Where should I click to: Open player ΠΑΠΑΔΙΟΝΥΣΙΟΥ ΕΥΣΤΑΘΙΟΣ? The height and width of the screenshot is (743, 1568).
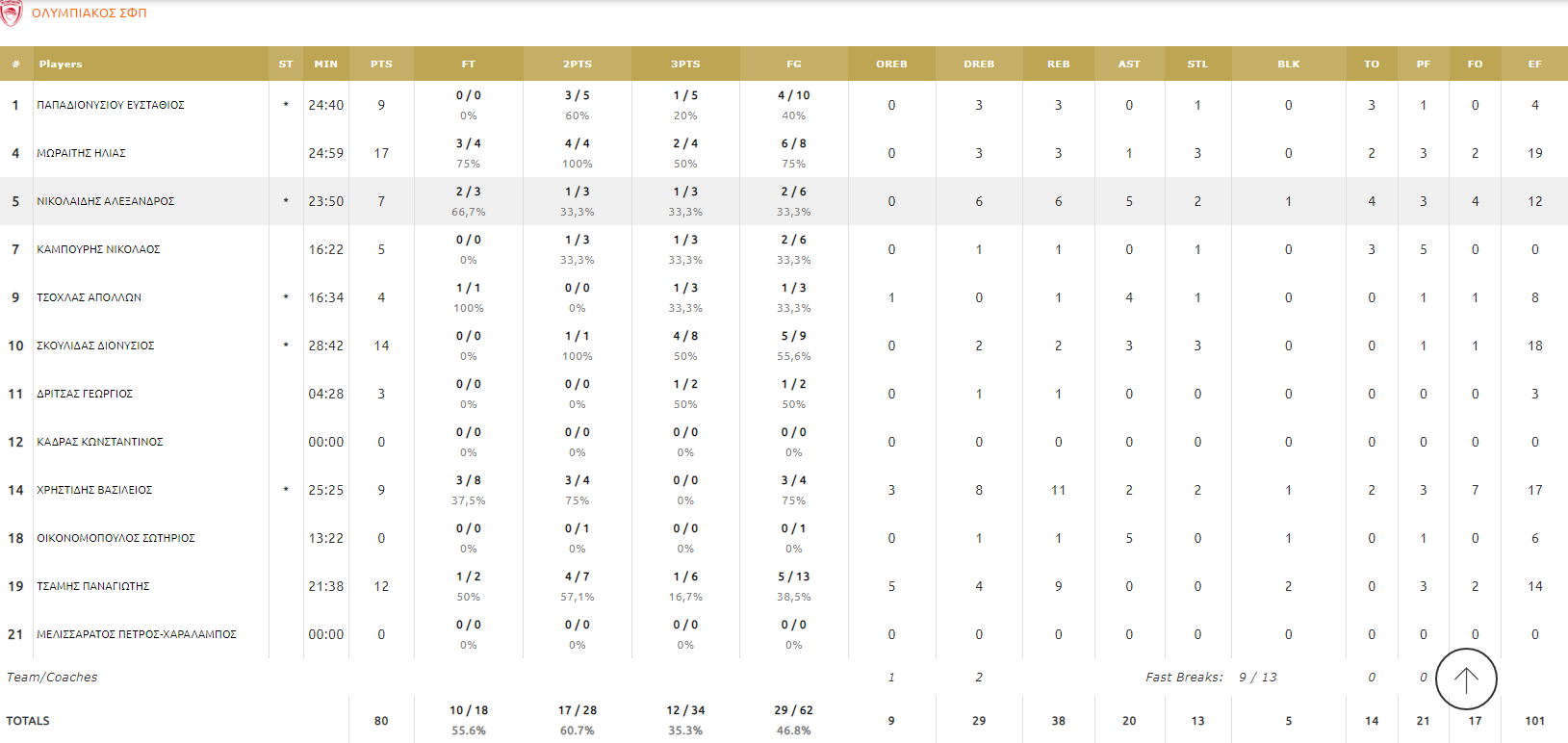tap(111, 105)
